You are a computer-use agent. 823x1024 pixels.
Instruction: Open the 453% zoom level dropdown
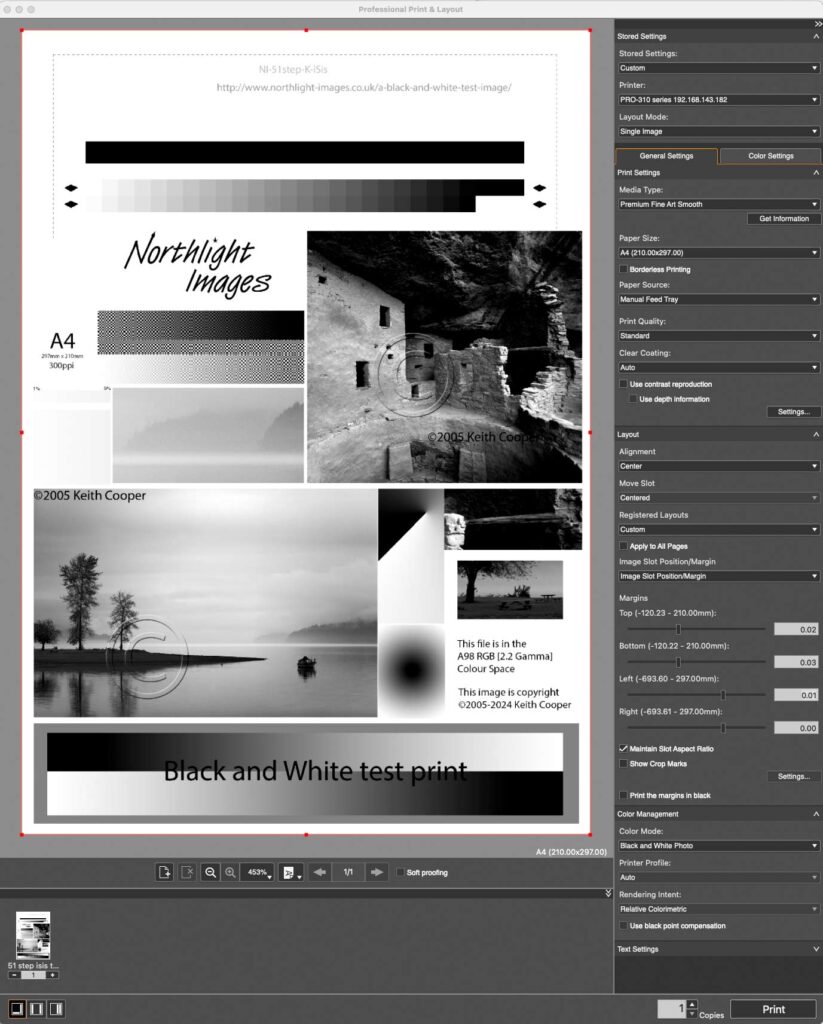click(257, 872)
